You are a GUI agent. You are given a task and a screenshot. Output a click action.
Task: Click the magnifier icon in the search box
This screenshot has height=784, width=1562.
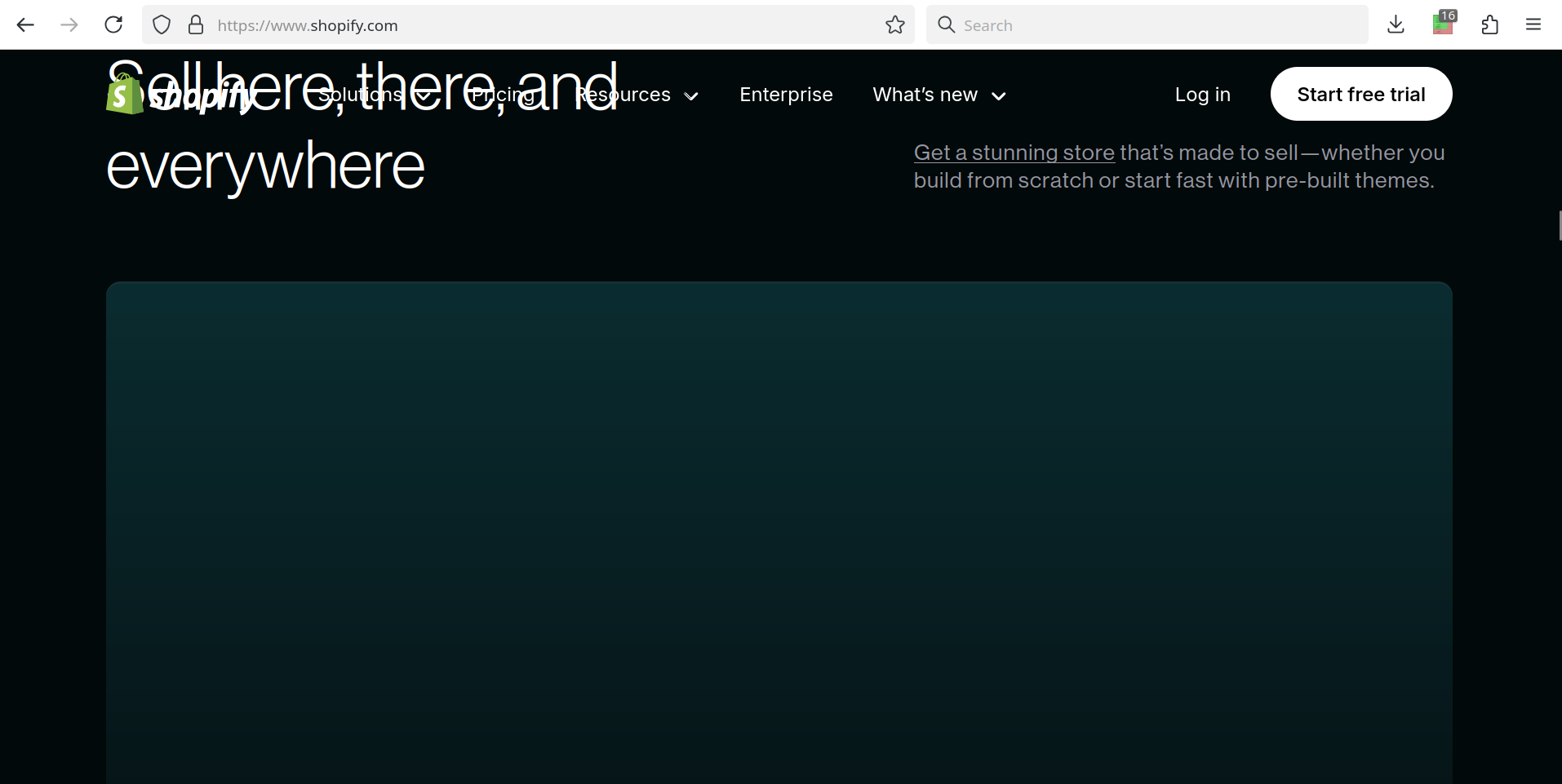tap(946, 25)
